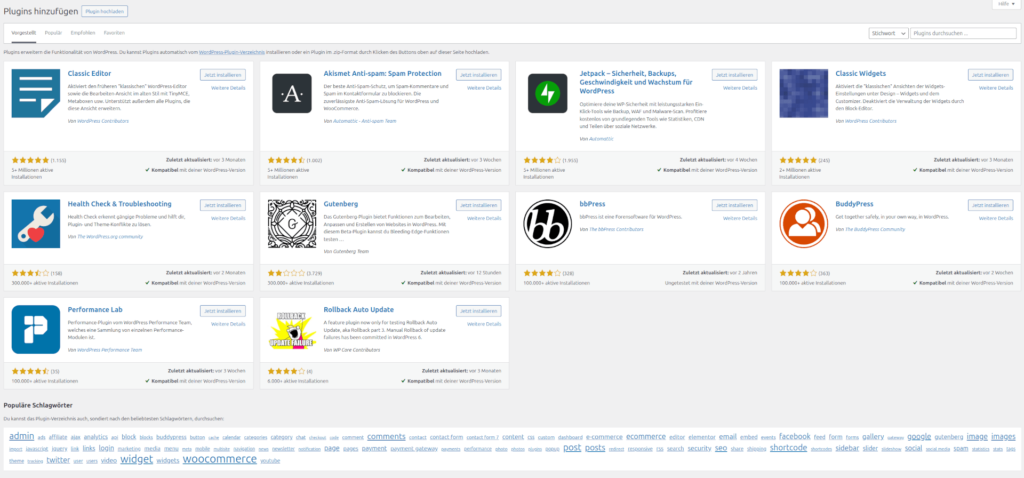Click the comments tag
Screen dimensions: 1024x478
click(x=387, y=437)
